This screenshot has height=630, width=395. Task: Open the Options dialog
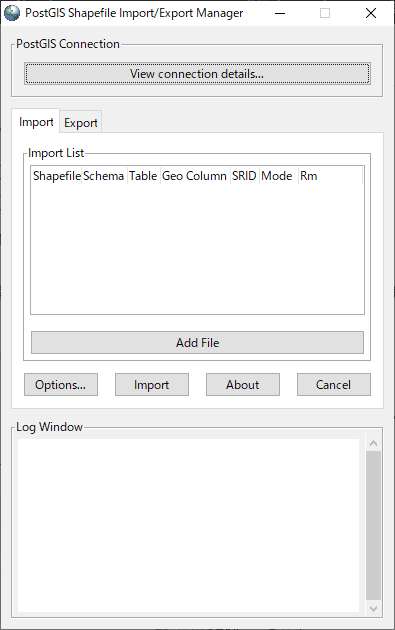pos(61,385)
